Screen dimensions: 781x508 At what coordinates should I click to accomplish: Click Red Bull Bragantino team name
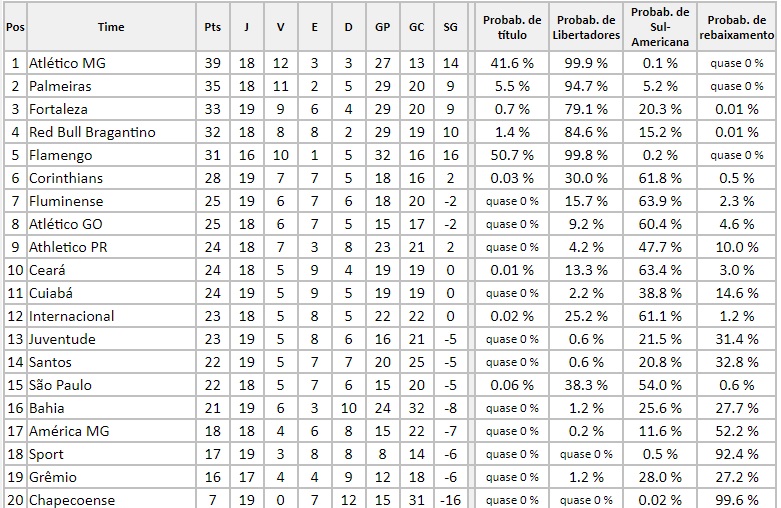(x=92, y=132)
